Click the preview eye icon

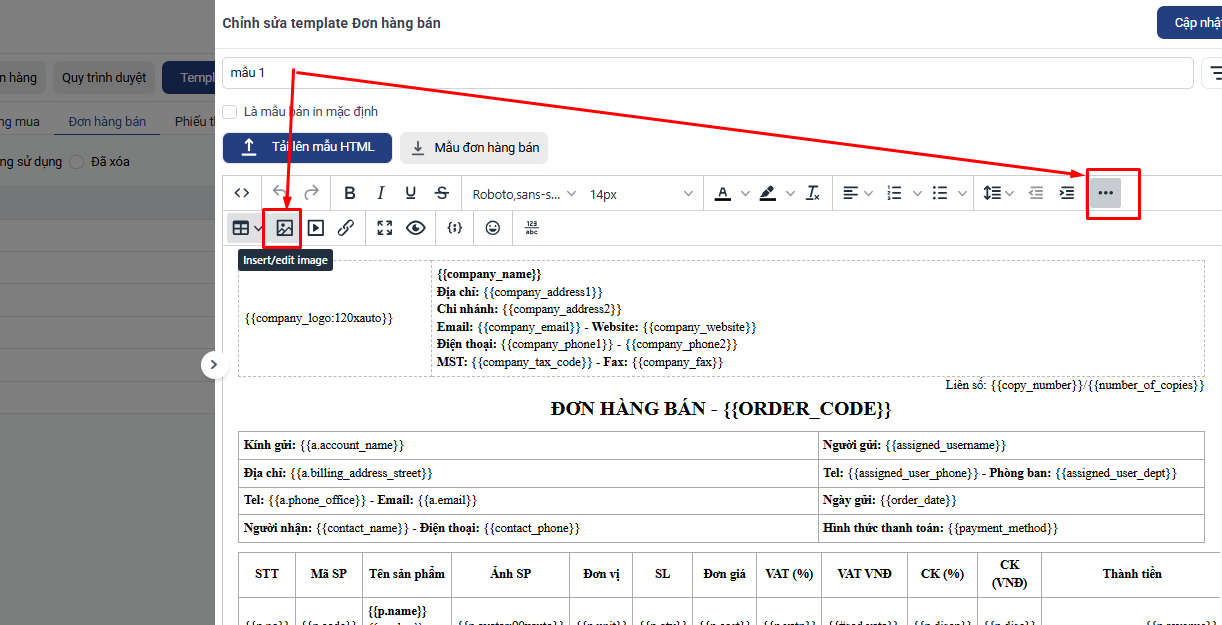coord(416,228)
